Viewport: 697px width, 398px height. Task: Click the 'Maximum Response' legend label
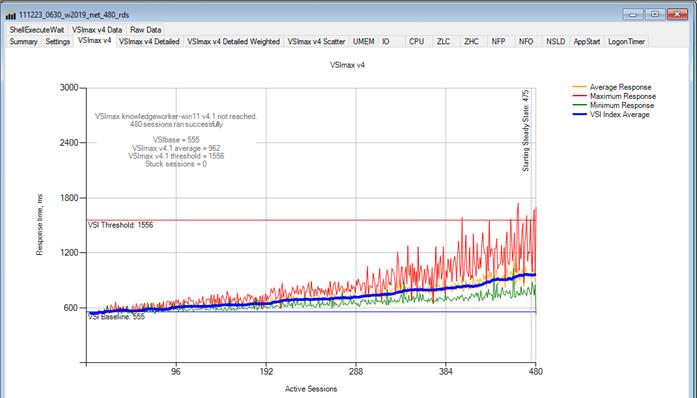tap(623, 96)
